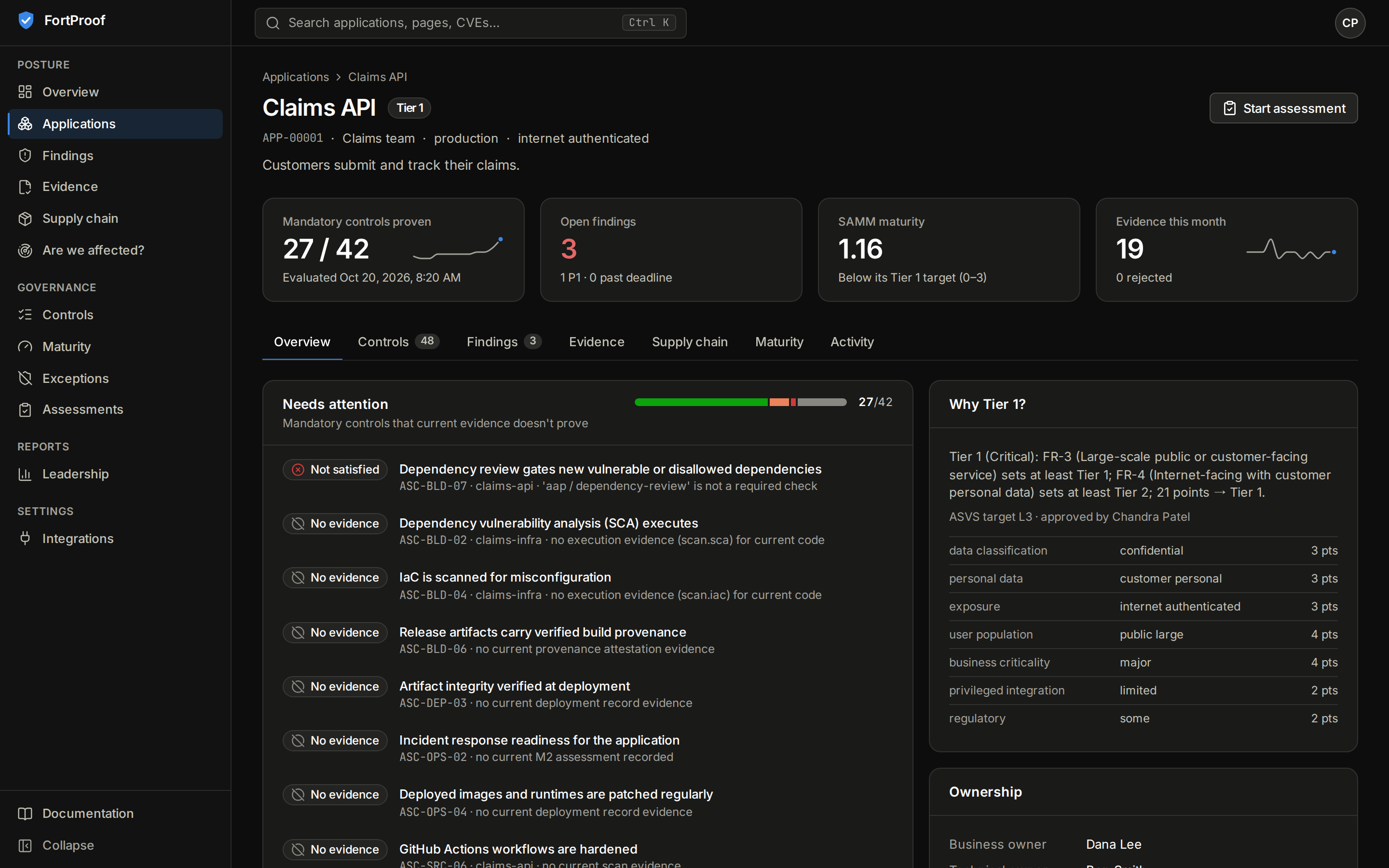Open the Documentation book icon
The width and height of the screenshot is (1389, 868).
point(25,814)
